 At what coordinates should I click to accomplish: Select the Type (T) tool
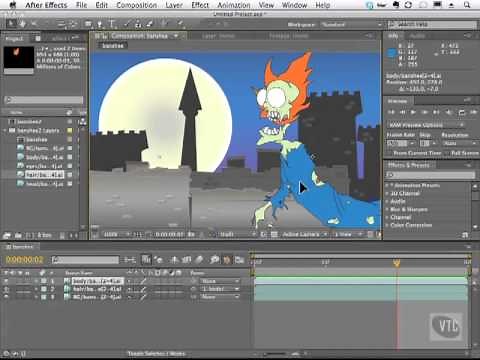[112, 24]
